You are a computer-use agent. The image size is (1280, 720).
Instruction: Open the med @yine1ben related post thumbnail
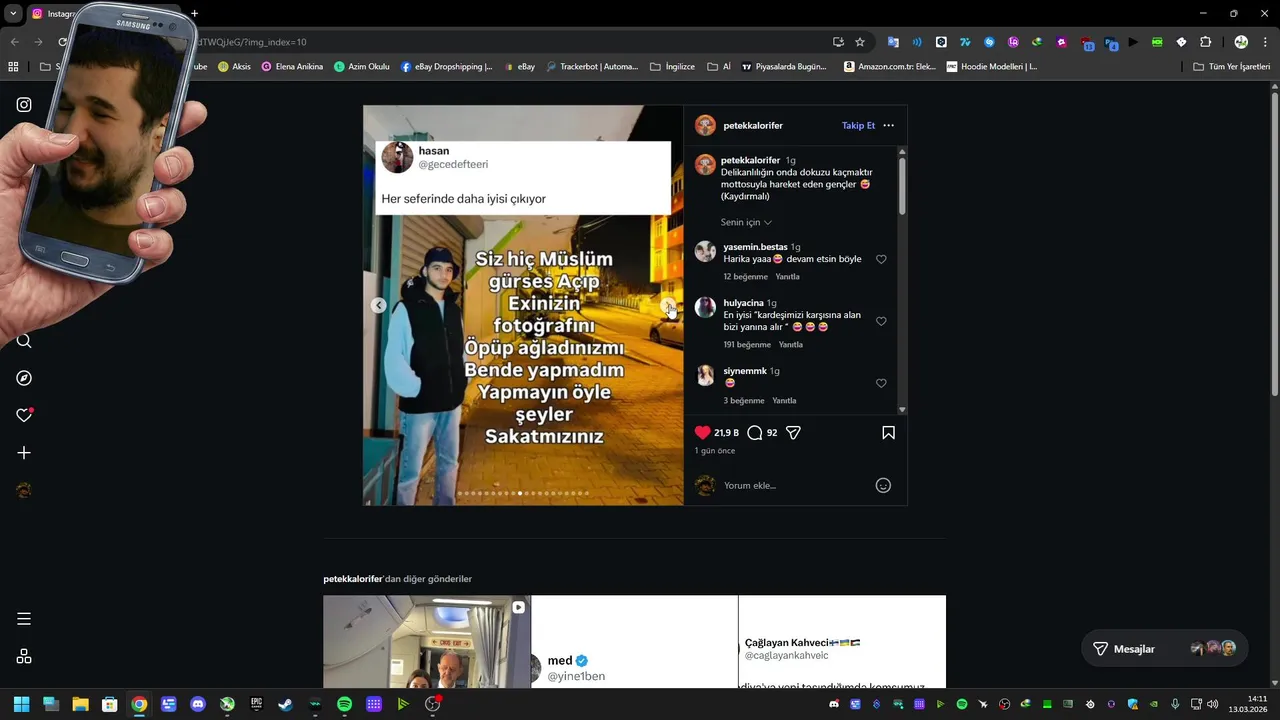pos(634,642)
